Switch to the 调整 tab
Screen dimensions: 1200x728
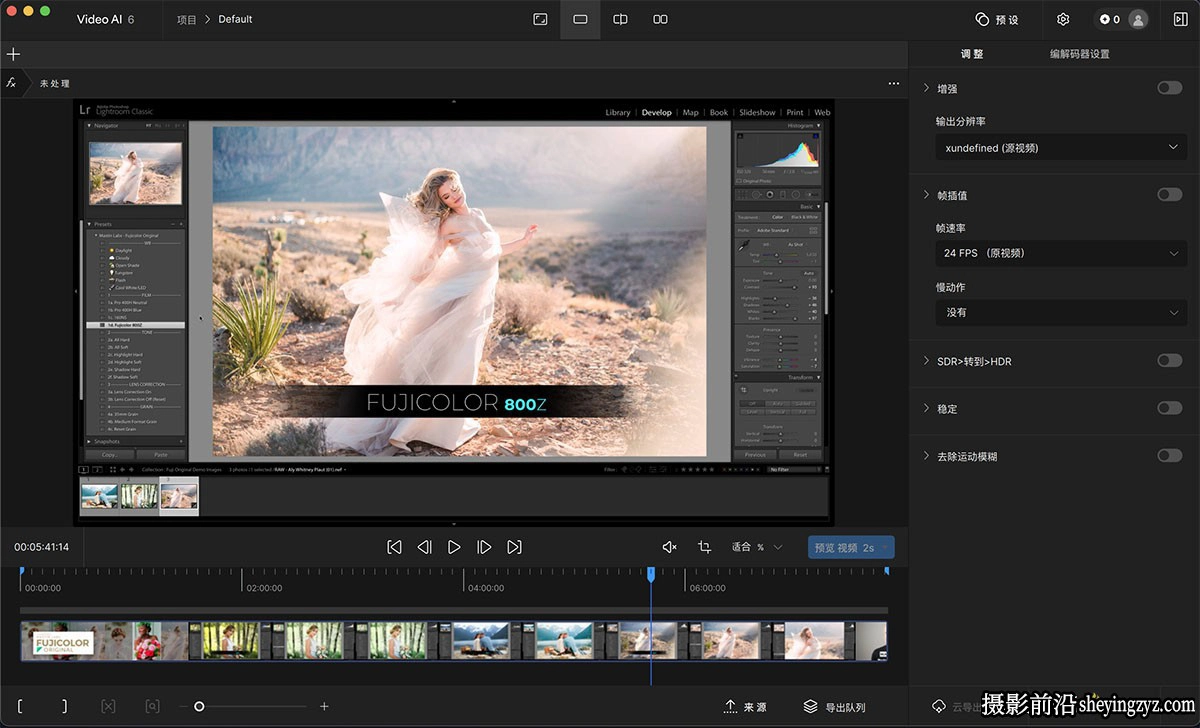[x=972, y=54]
